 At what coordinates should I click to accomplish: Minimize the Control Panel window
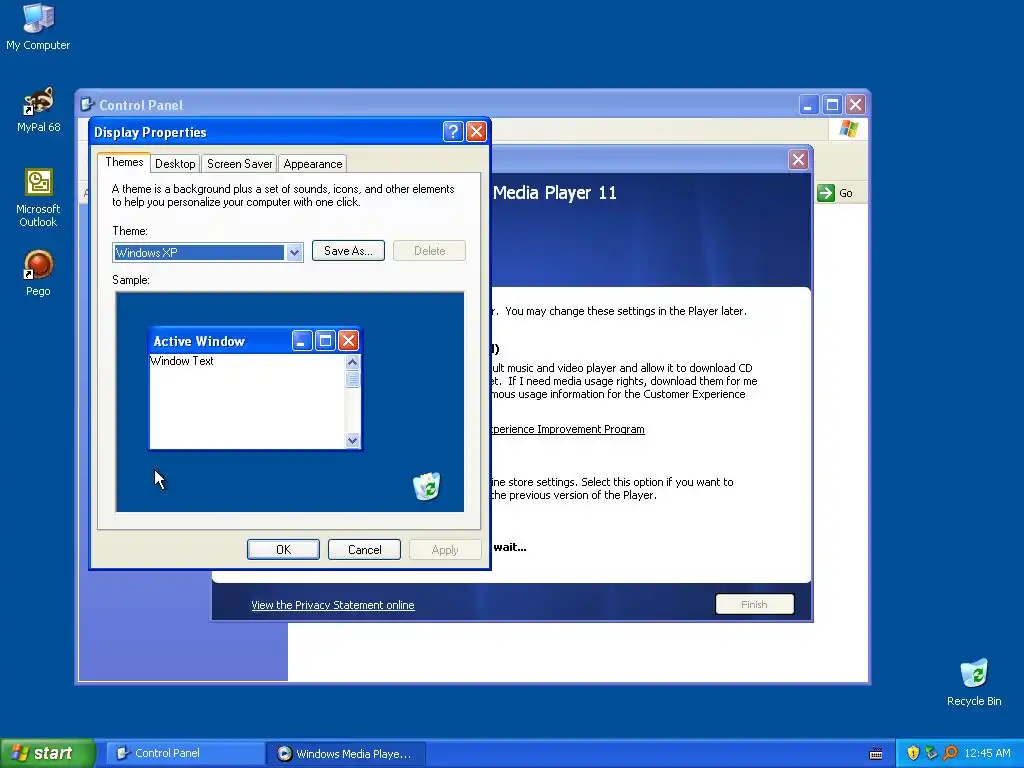point(808,104)
